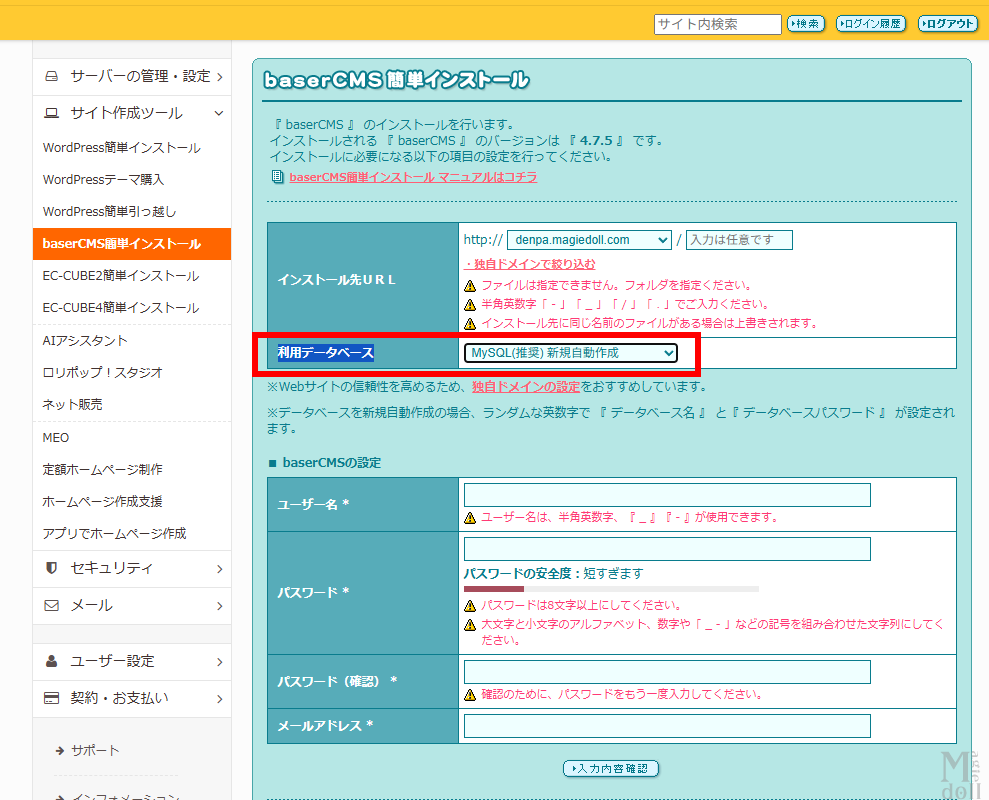Click the credit card icon beside 契約・お支払い
Screen dimensions: 989x800
point(52,698)
